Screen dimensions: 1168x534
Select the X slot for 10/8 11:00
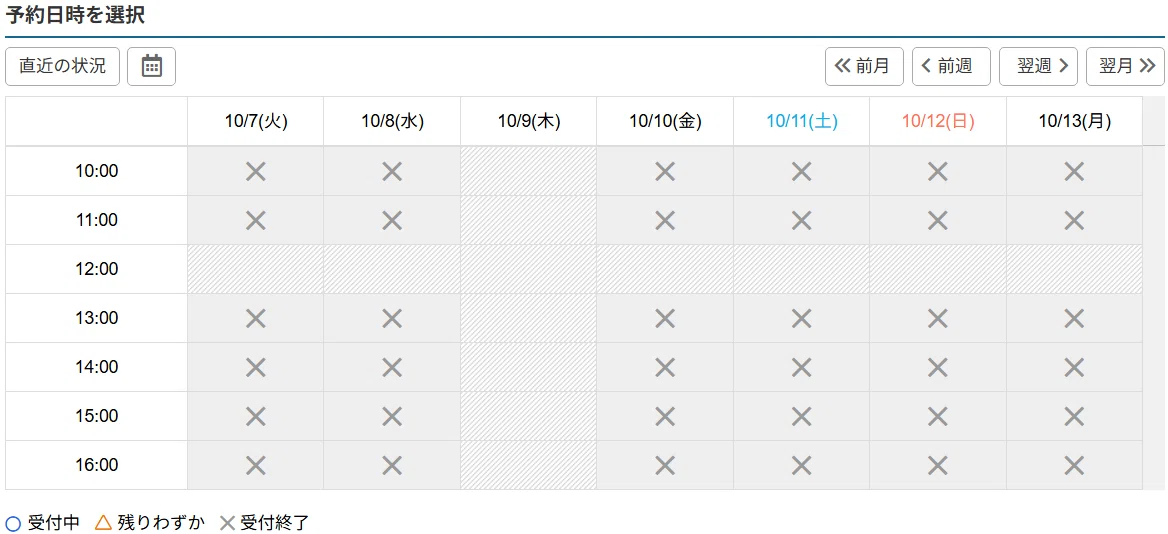[392, 220]
